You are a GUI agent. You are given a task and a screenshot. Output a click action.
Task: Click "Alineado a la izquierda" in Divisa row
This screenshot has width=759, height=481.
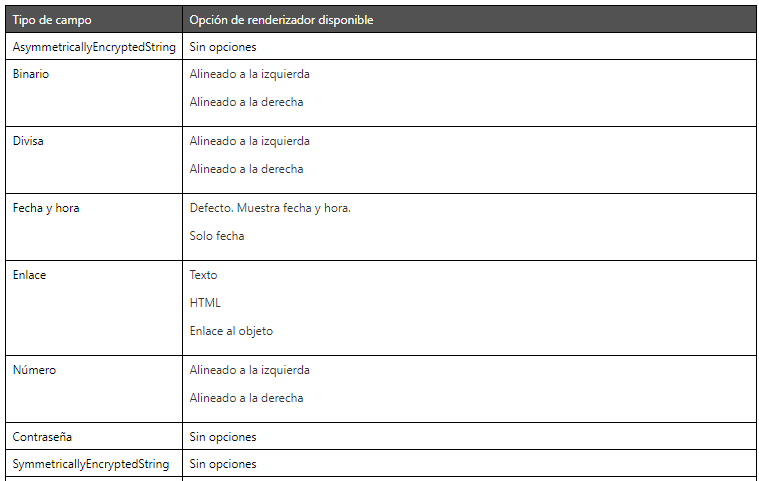click(249, 141)
